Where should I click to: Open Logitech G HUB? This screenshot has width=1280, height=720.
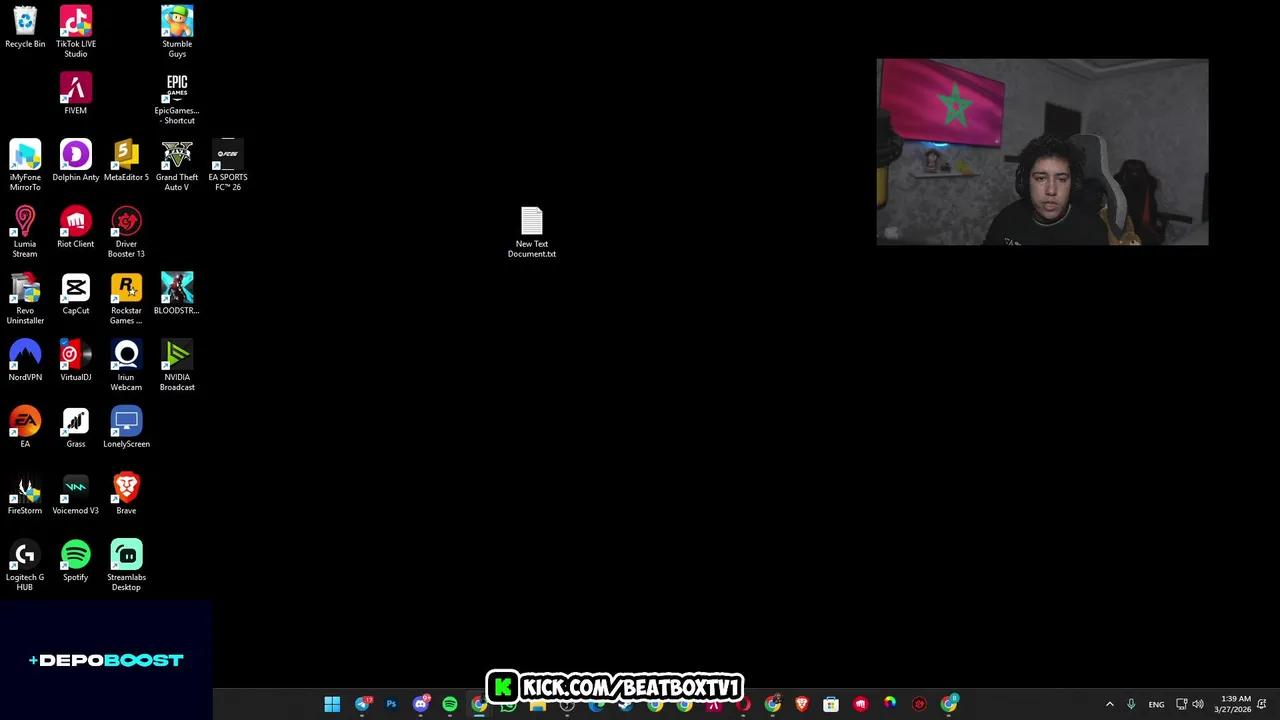click(x=25, y=555)
